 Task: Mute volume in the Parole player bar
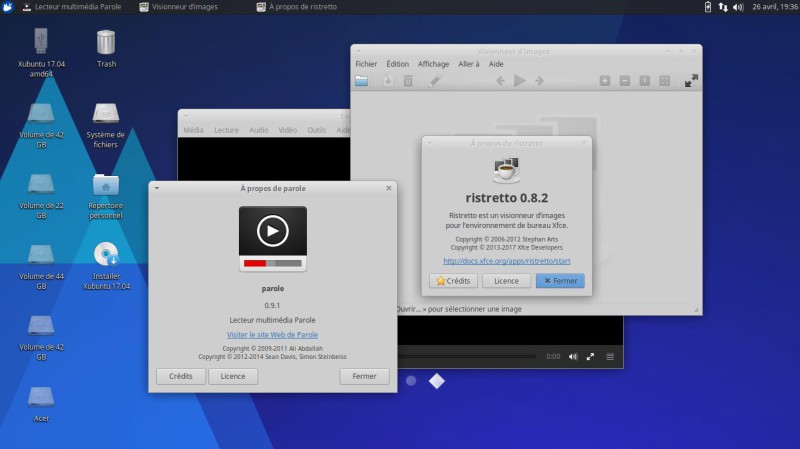click(573, 357)
